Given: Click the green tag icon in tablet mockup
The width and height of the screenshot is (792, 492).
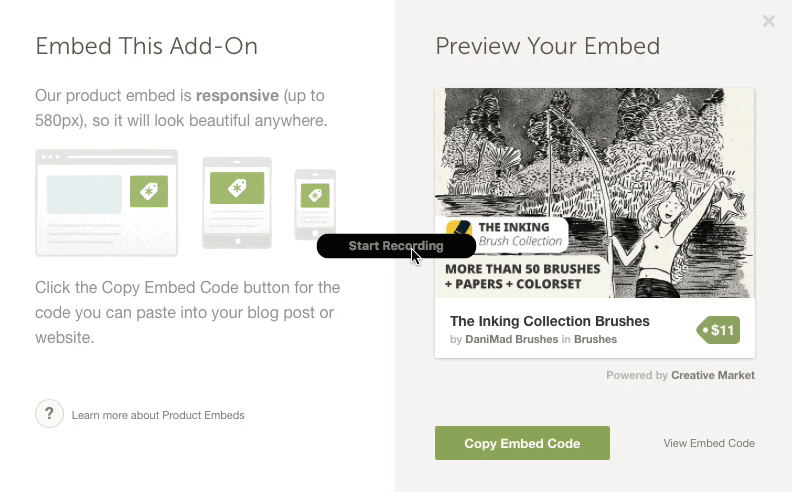Looking at the screenshot, I should pos(237,188).
